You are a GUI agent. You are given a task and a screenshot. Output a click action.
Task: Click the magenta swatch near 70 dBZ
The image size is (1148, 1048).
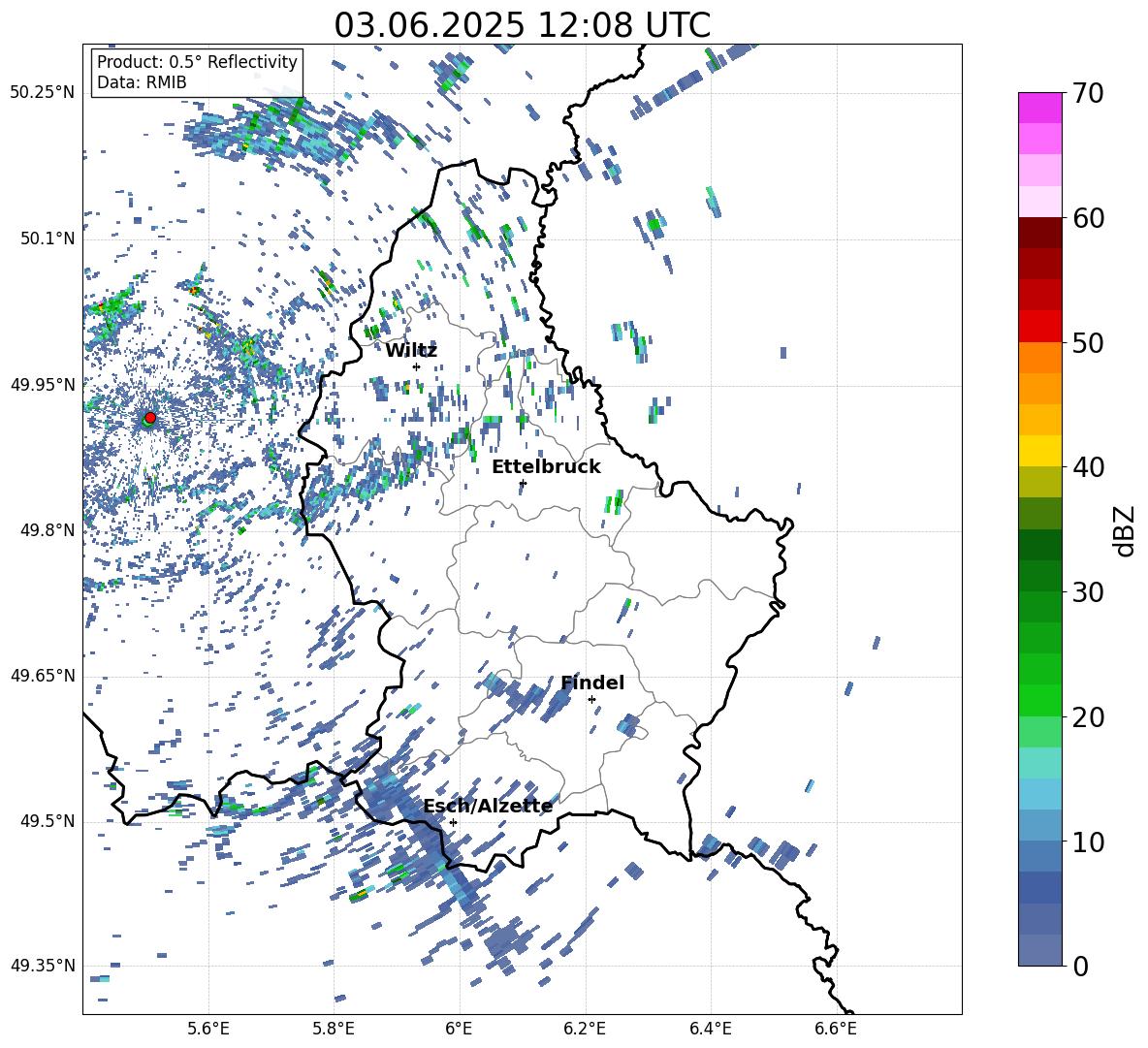pyautogui.click(x=1040, y=108)
